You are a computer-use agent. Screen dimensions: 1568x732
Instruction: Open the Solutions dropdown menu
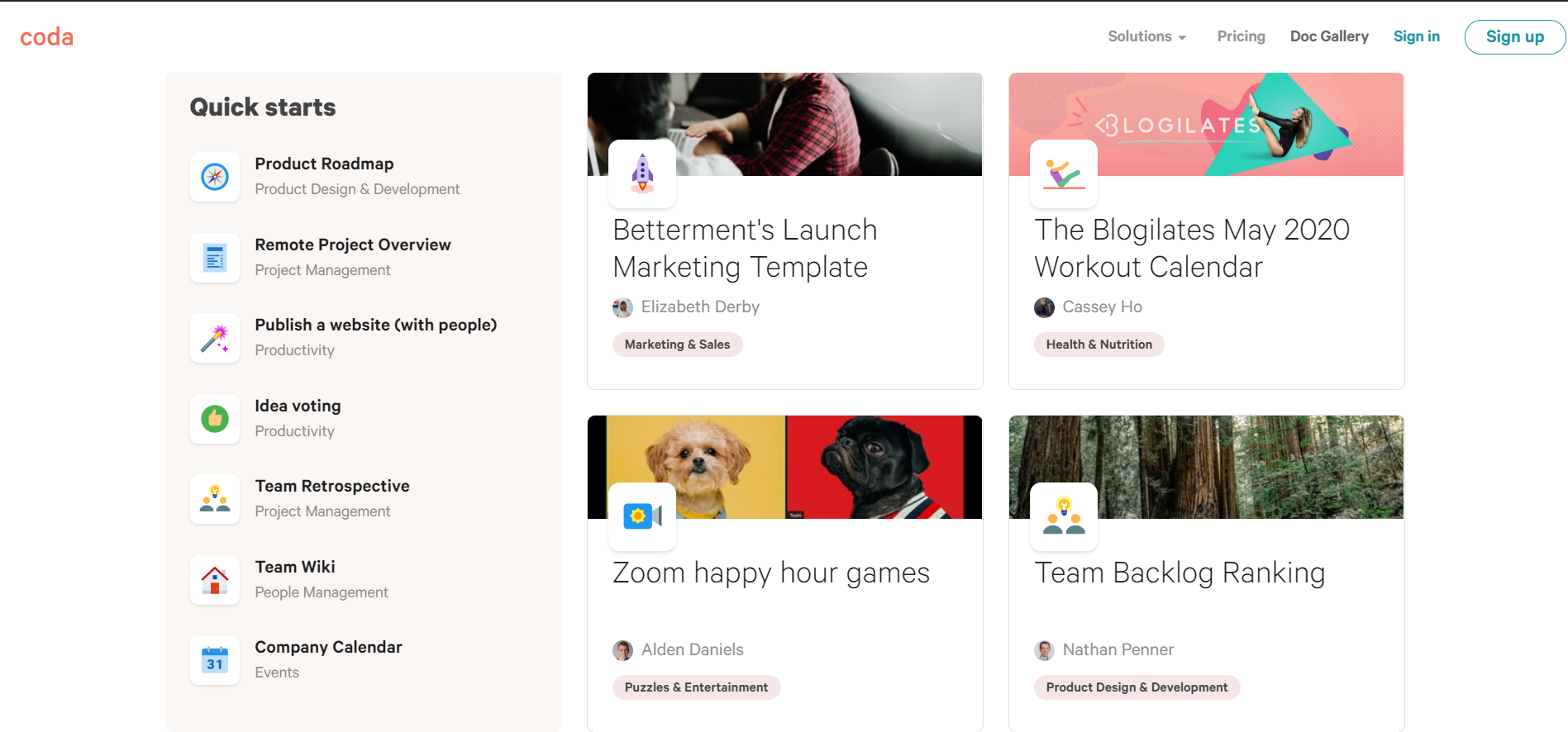1147,36
